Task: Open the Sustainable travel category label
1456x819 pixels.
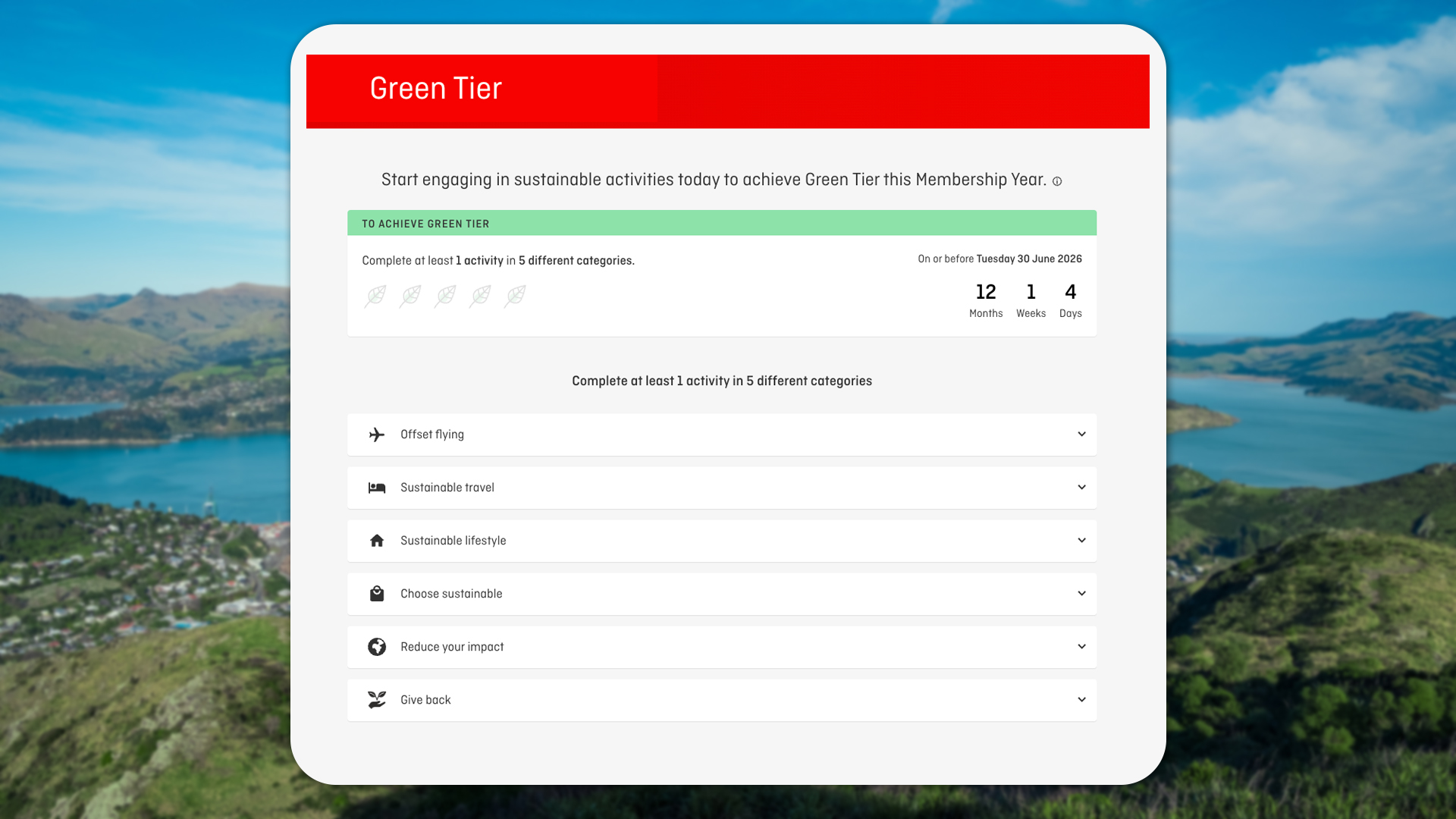Action: pyautogui.click(x=447, y=488)
